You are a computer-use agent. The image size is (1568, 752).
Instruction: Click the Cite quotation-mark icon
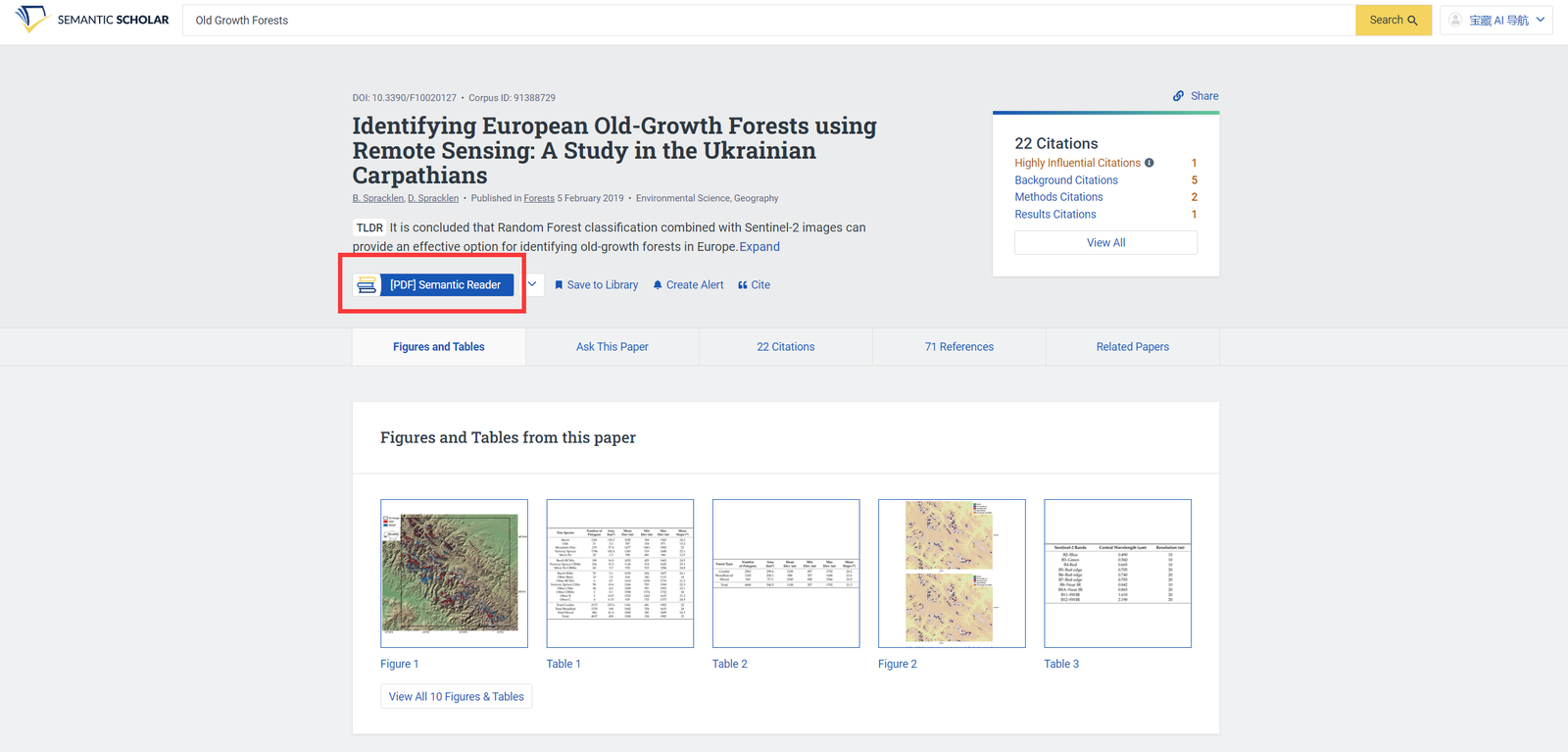click(x=743, y=285)
